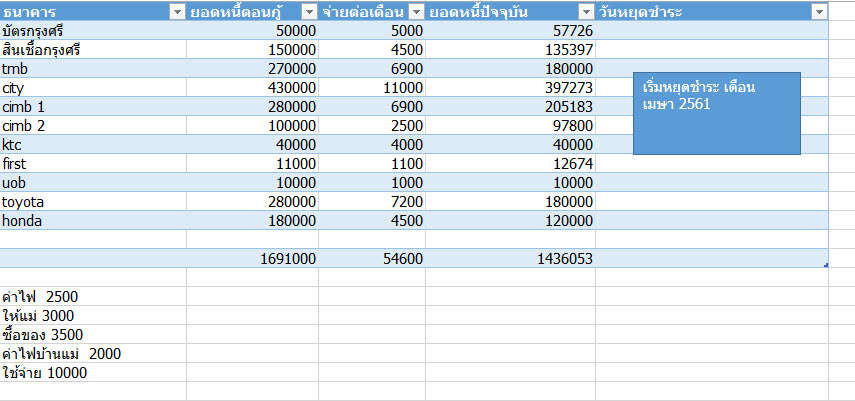Click the 1000 monthly payment for uob
This screenshot has width=855, height=401.
point(372,183)
